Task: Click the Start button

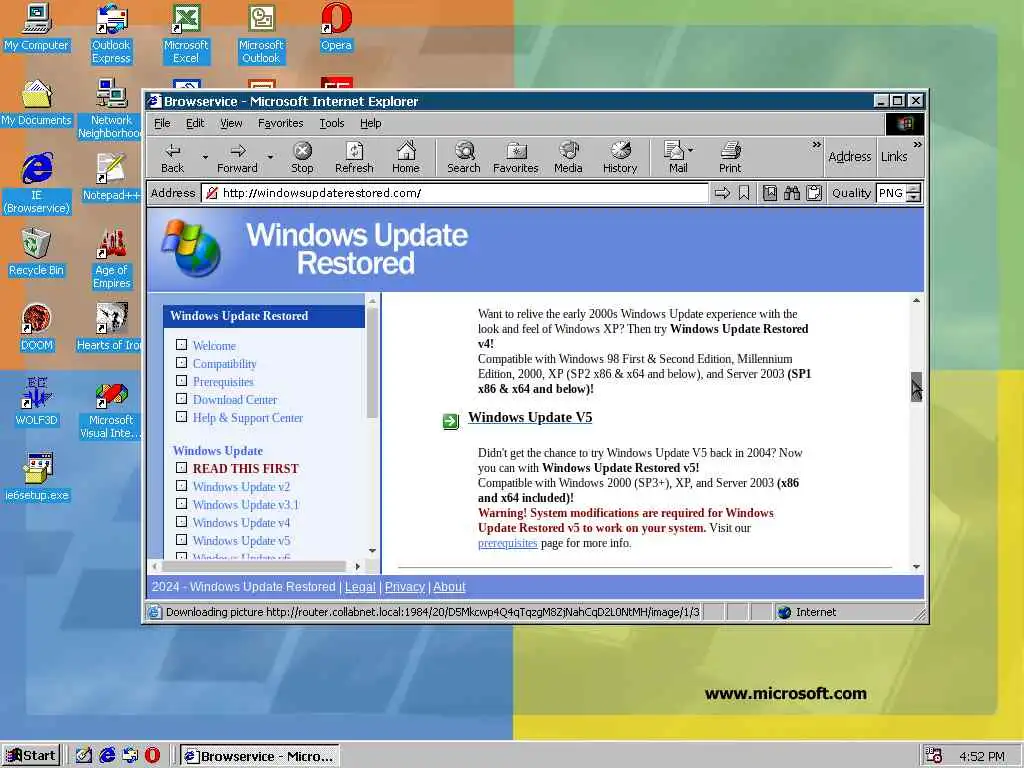Action: [31, 756]
